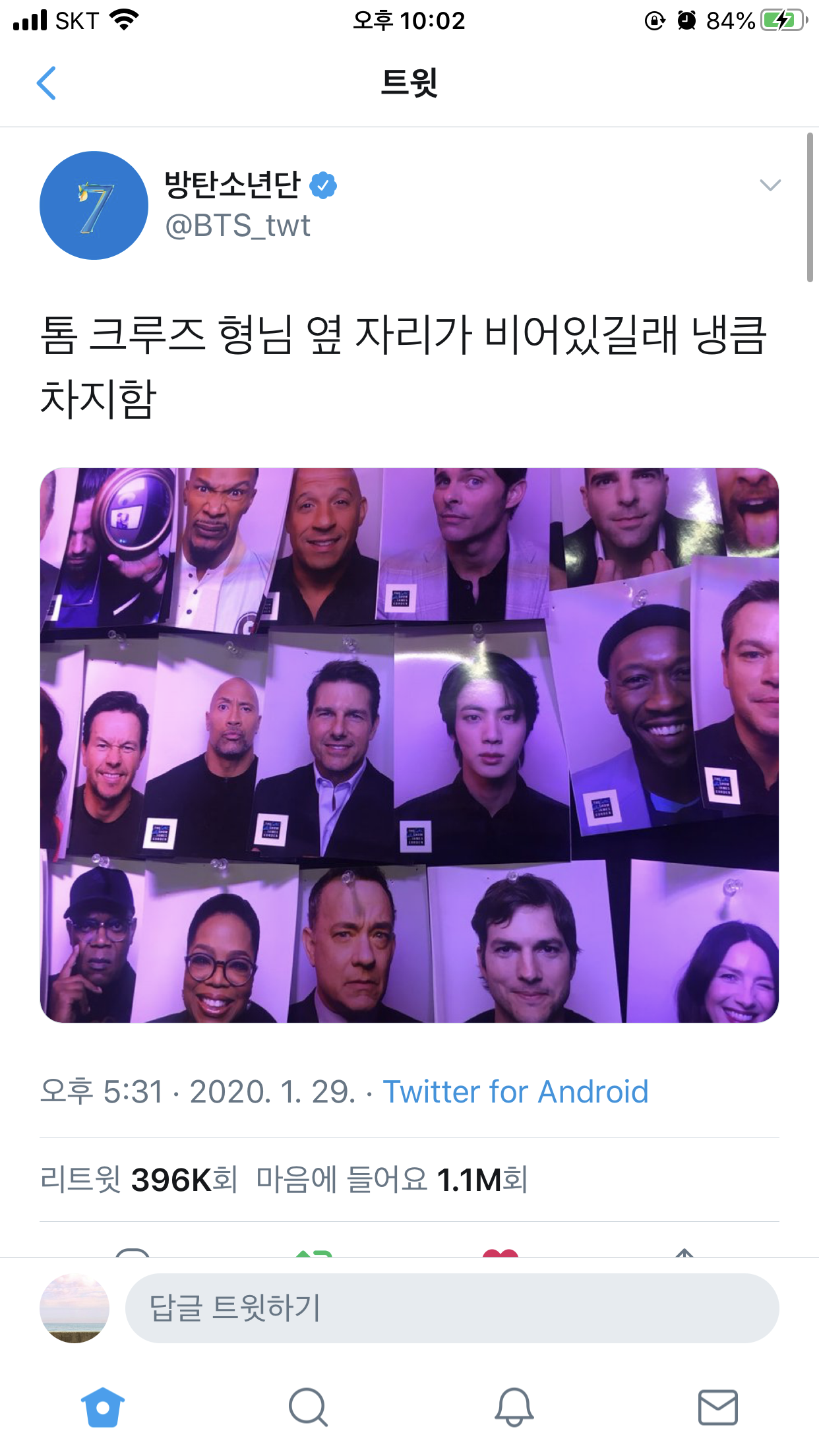Tap the reply input field 답글 트윗하기
Screen dimensions: 819x1456
(x=452, y=1308)
